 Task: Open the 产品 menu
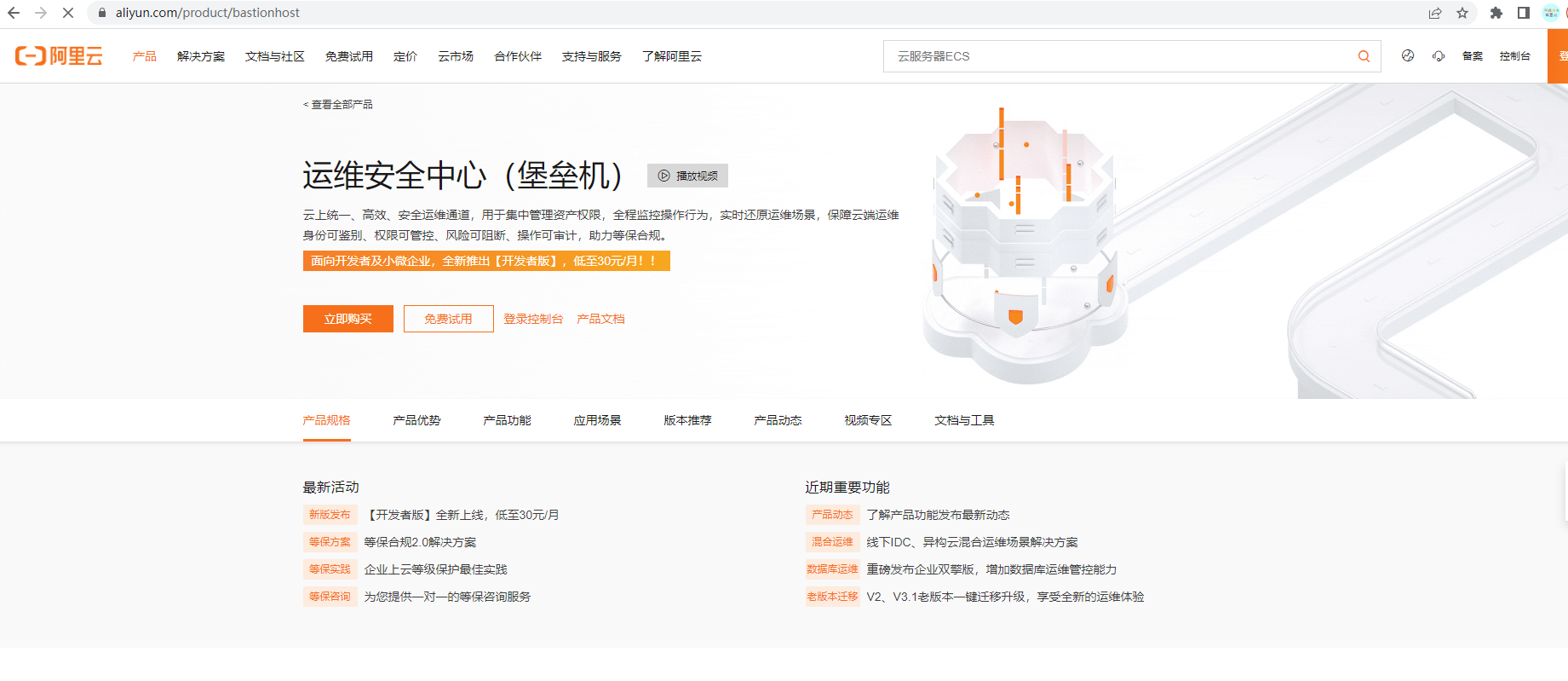145,56
